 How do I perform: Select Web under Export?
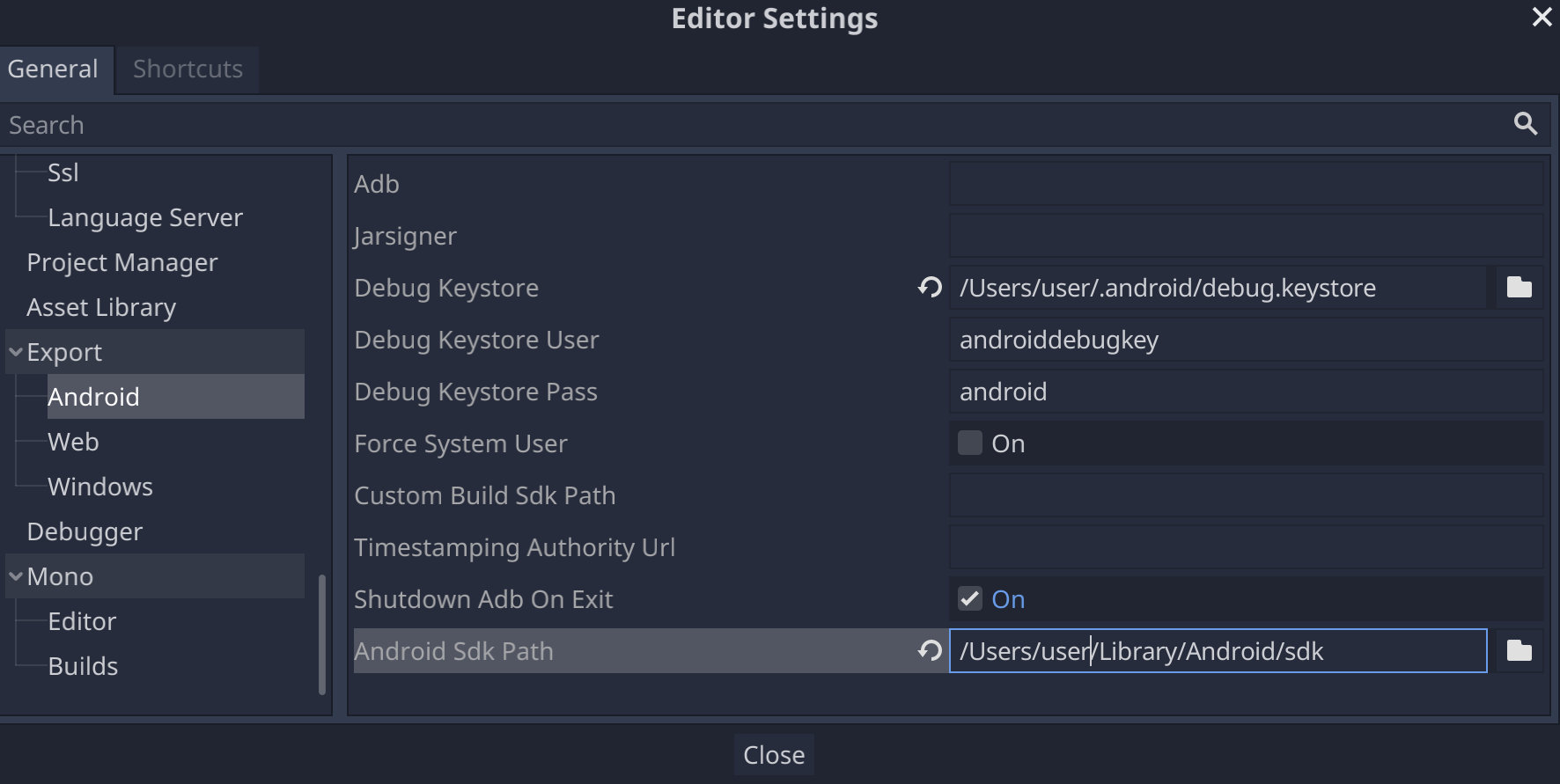point(73,442)
